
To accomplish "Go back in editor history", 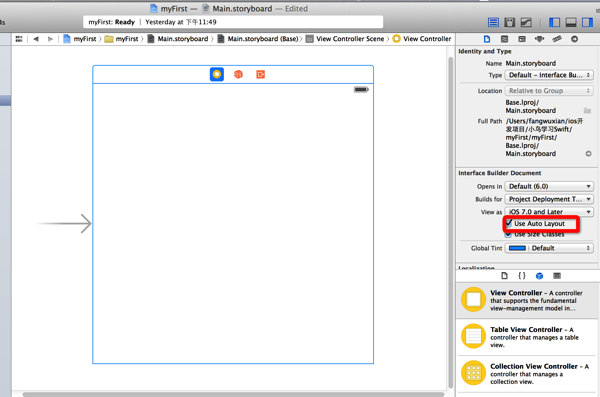I will click(x=36, y=39).
